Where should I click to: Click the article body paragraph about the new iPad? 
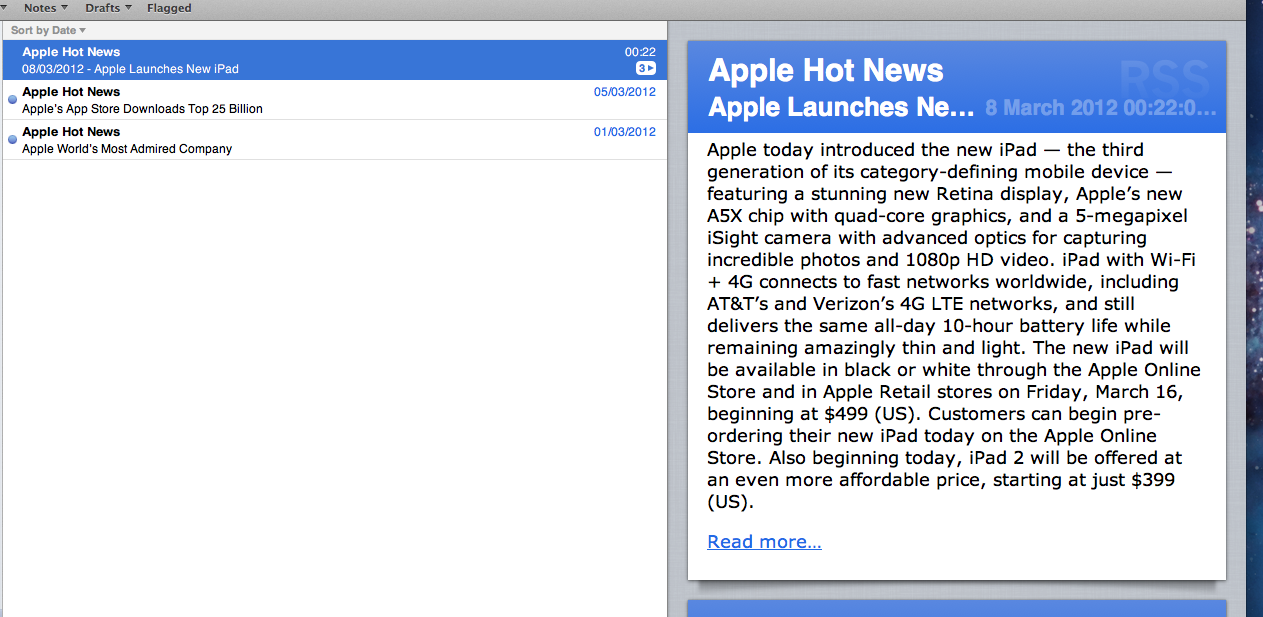[955, 326]
